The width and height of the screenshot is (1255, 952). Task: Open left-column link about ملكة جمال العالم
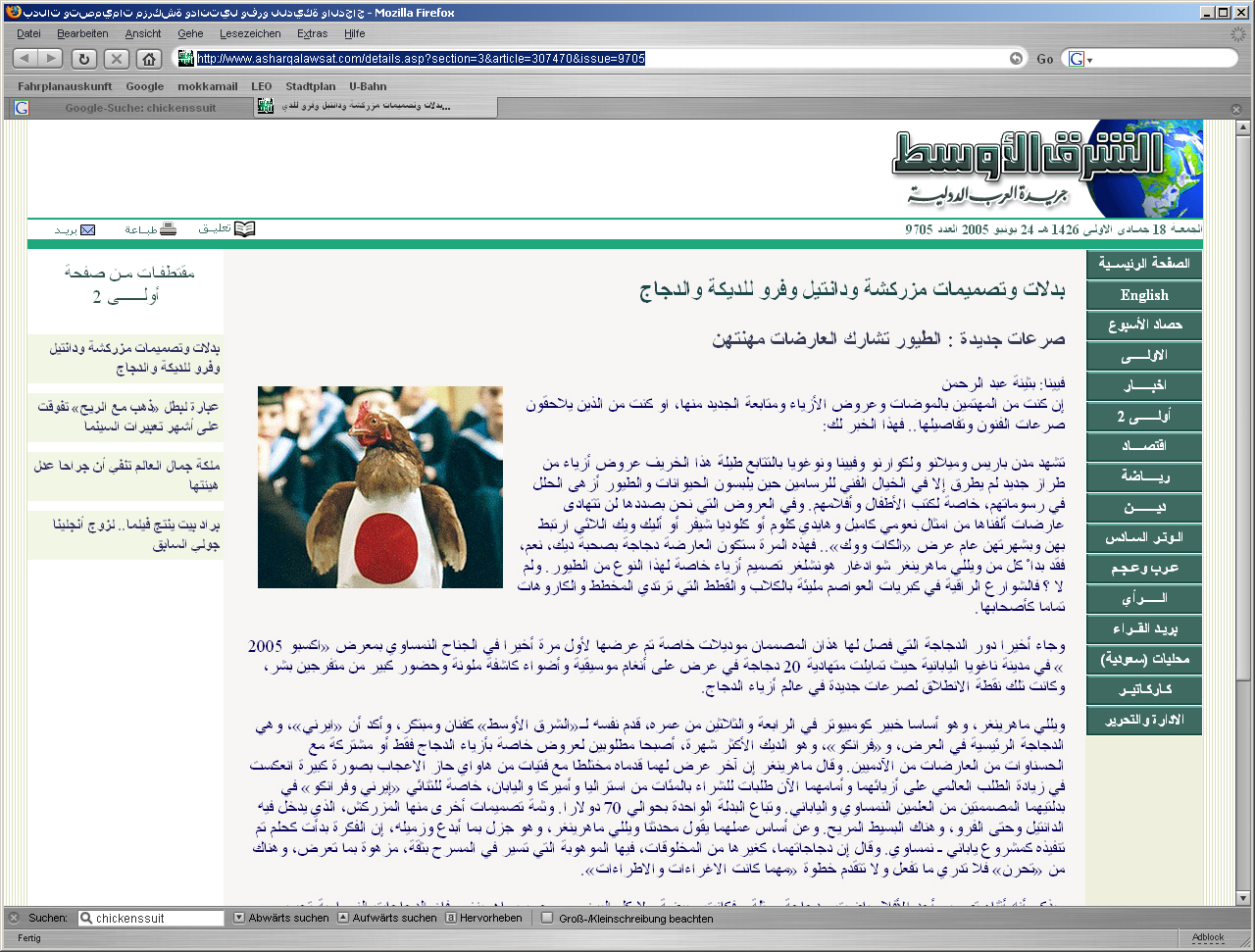tap(126, 476)
